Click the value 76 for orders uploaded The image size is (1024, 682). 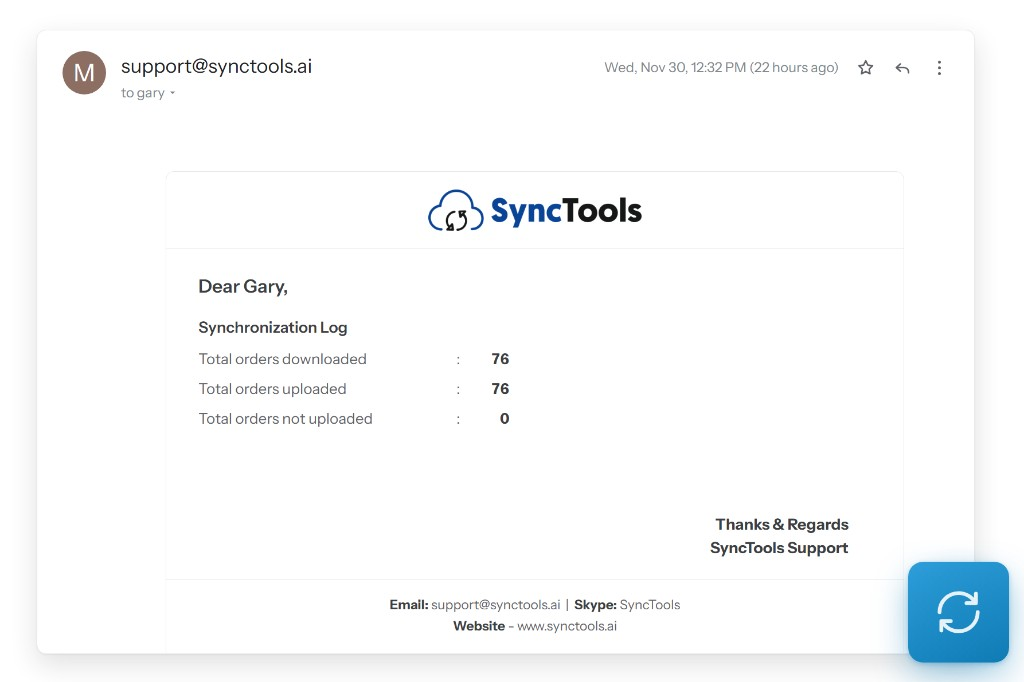point(500,389)
